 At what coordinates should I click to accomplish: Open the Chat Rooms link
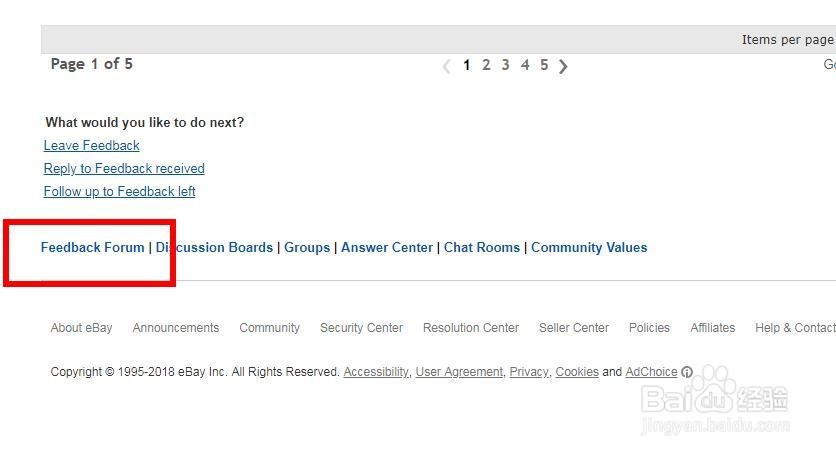pyautogui.click(x=482, y=247)
